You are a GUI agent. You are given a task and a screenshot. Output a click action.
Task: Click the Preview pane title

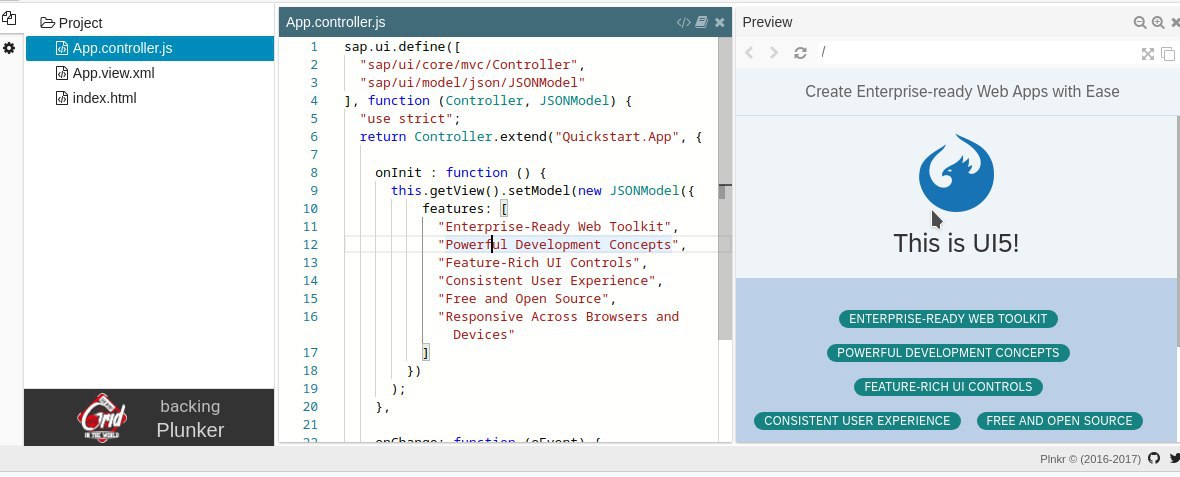coord(767,23)
